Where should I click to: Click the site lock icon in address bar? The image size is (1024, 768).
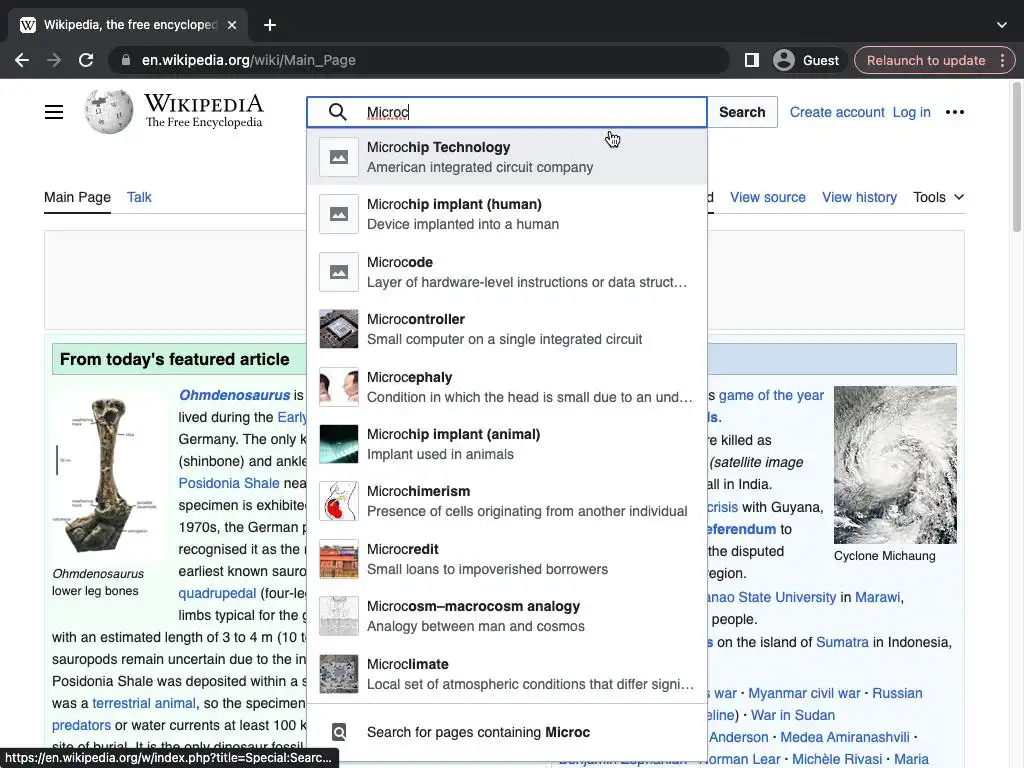125,60
